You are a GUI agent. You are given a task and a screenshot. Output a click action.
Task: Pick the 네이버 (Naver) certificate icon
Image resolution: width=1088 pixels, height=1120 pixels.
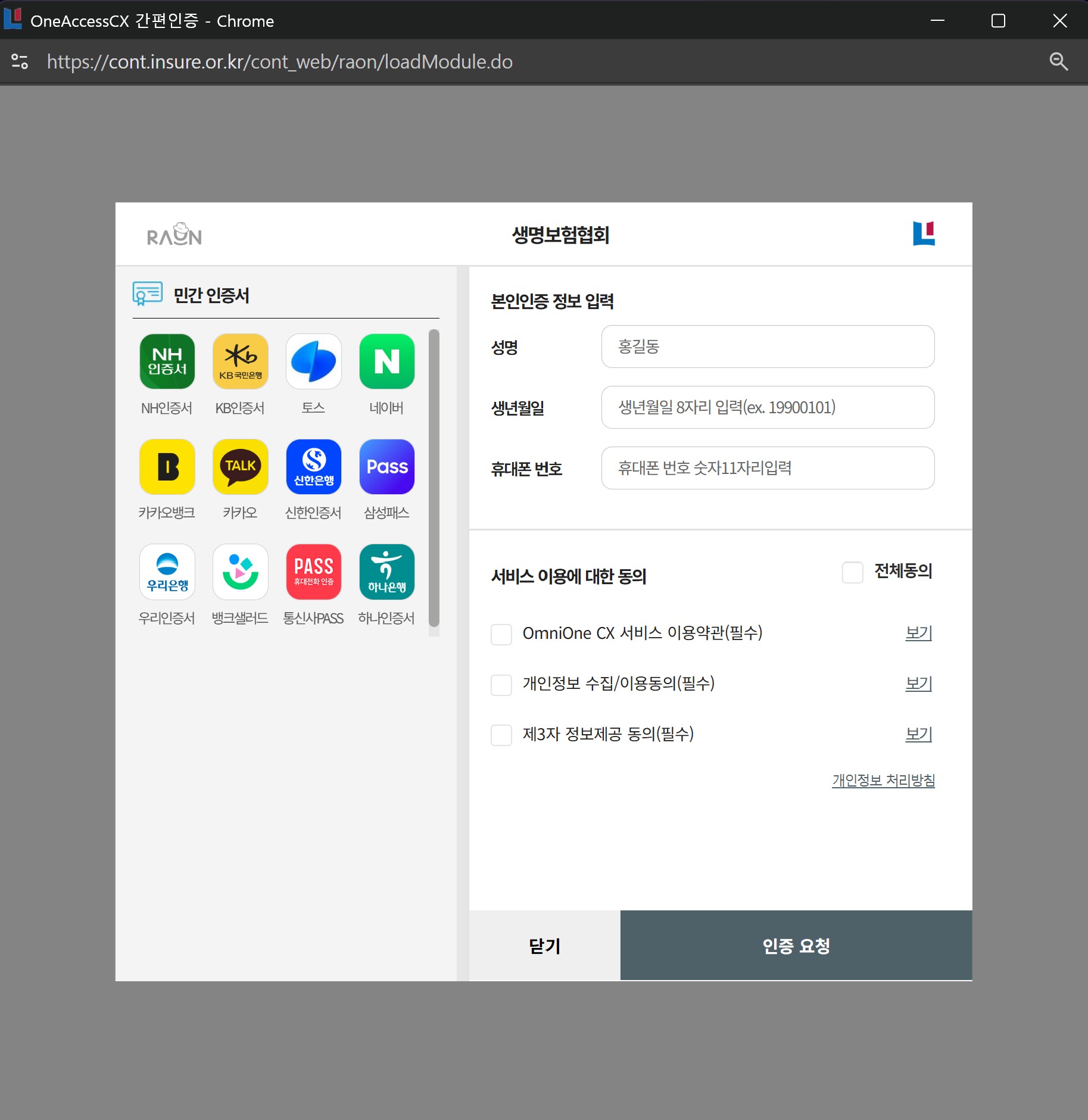click(387, 361)
